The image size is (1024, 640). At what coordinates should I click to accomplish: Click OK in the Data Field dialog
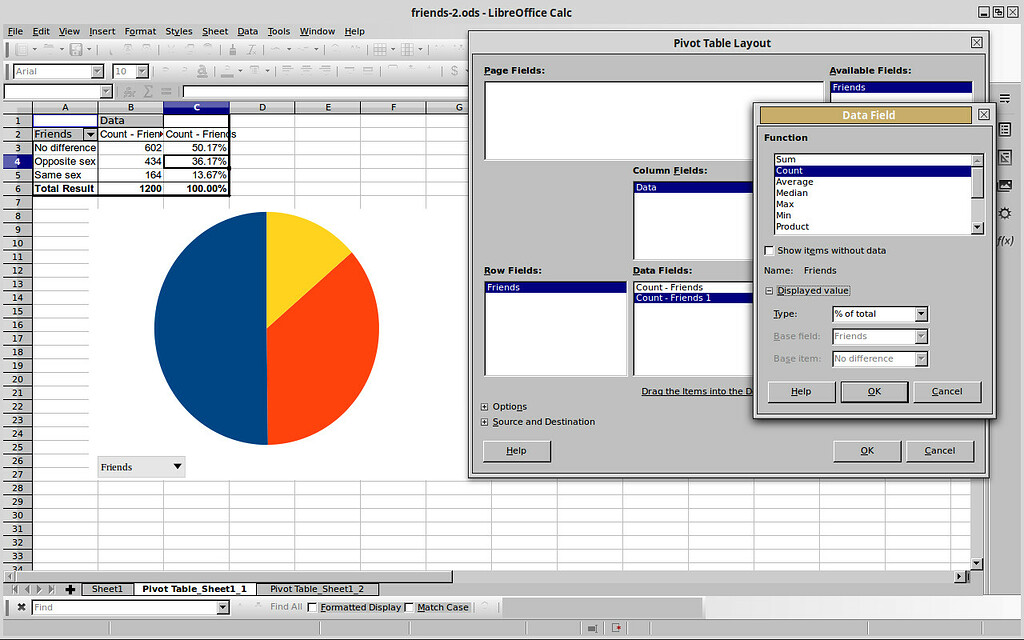pyautogui.click(x=874, y=391)
